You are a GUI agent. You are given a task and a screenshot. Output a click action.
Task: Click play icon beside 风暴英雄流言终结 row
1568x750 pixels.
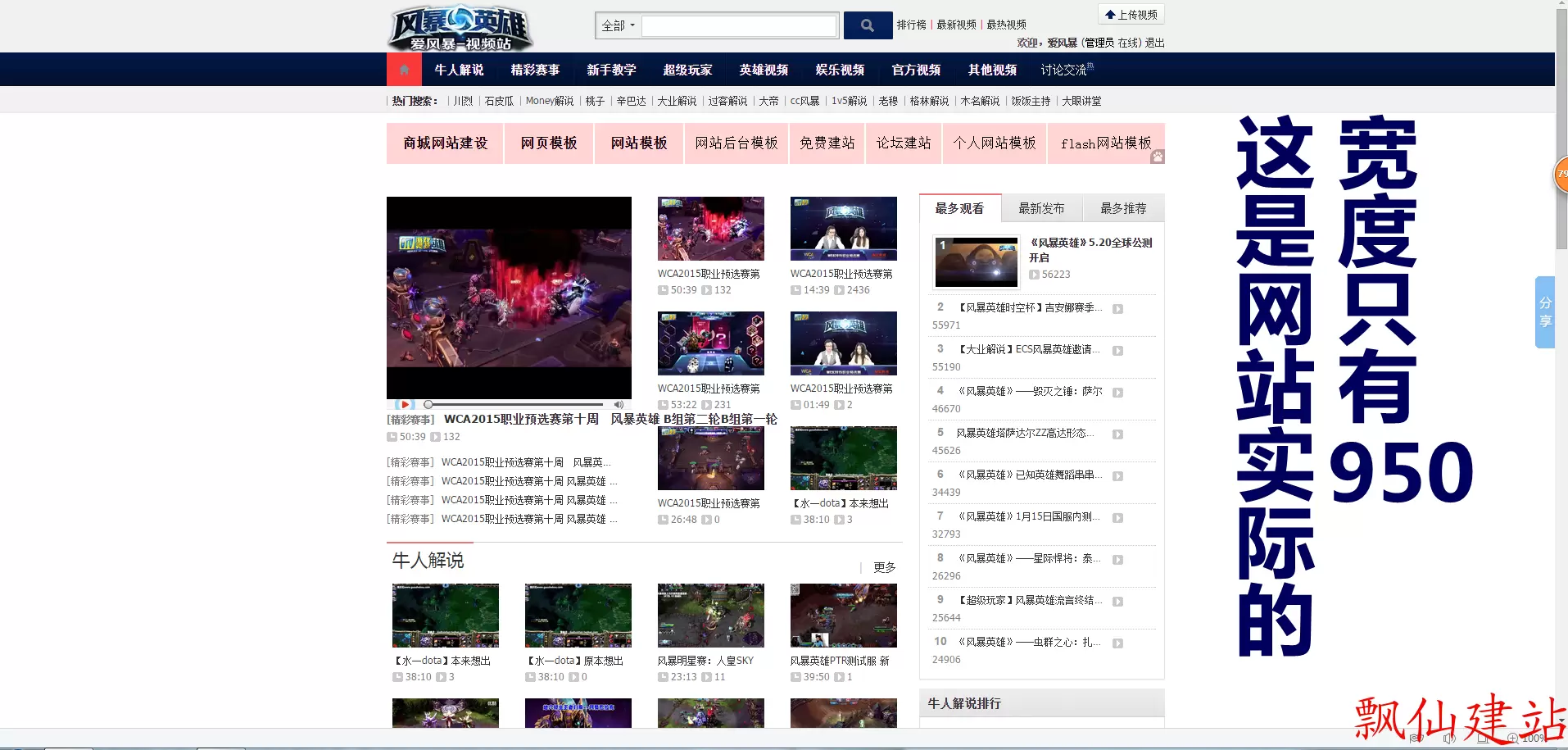pyautogui.click(x=1117, y=602)
